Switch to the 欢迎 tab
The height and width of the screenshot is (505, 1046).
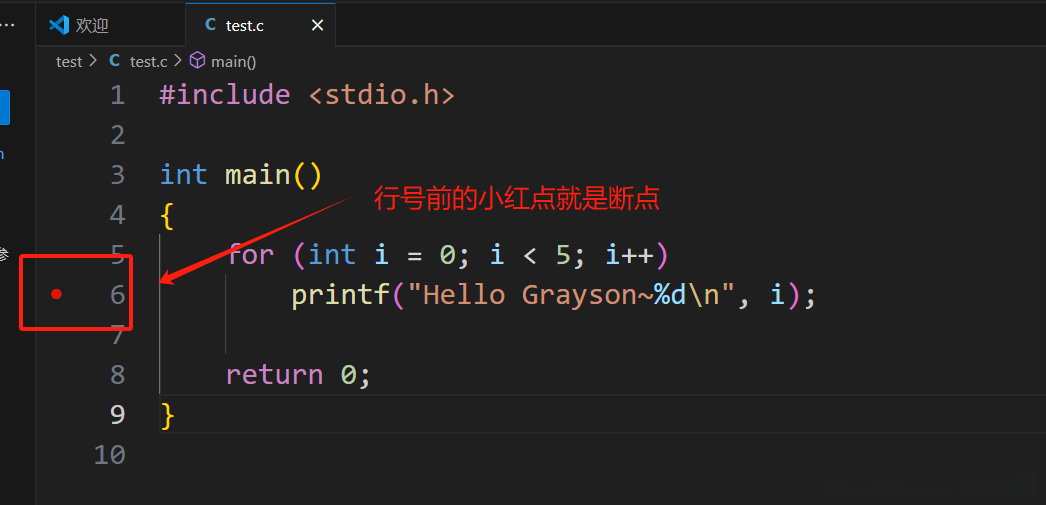[x=92, y=25]
